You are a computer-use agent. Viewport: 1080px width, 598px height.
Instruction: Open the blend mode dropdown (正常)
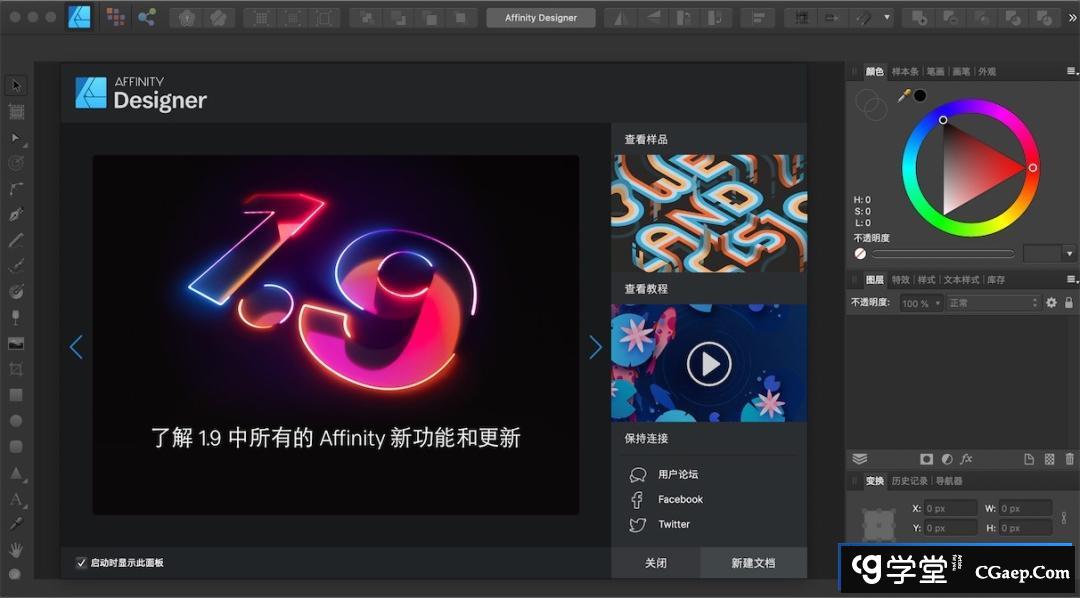click(x=993, y=303)
